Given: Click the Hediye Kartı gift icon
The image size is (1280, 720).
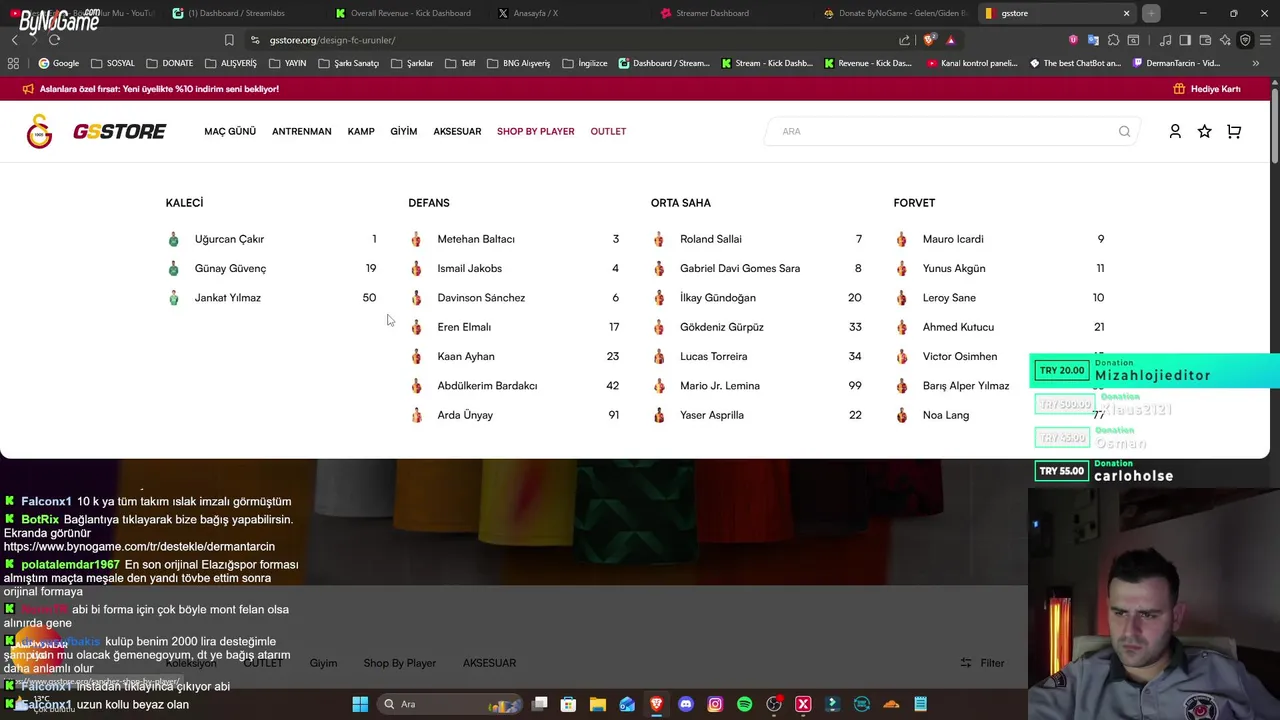Looking at the screenshot, I should tap(1179, 89).
